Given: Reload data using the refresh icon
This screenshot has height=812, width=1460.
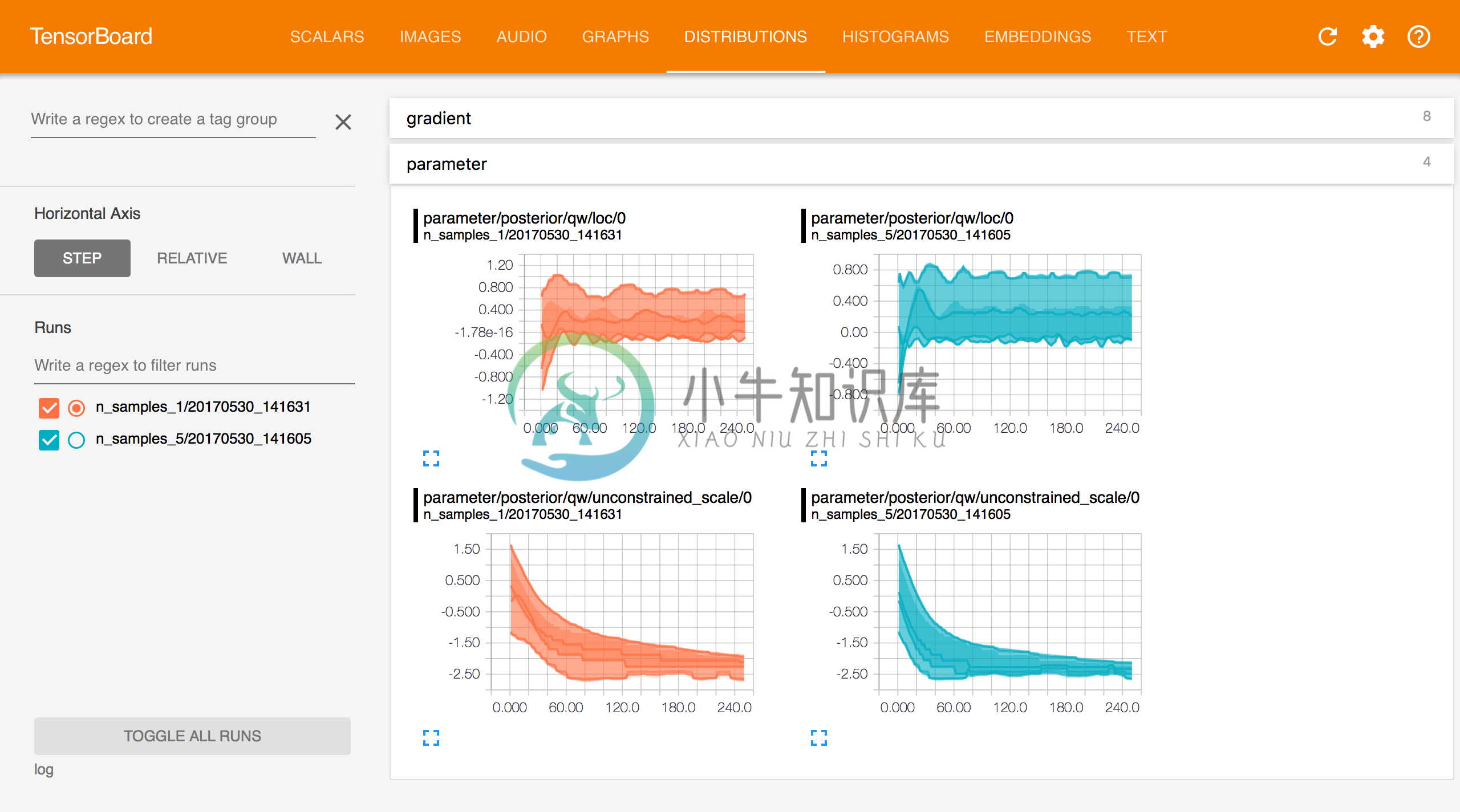Looking at the screenshot, I should point(1328,36).
